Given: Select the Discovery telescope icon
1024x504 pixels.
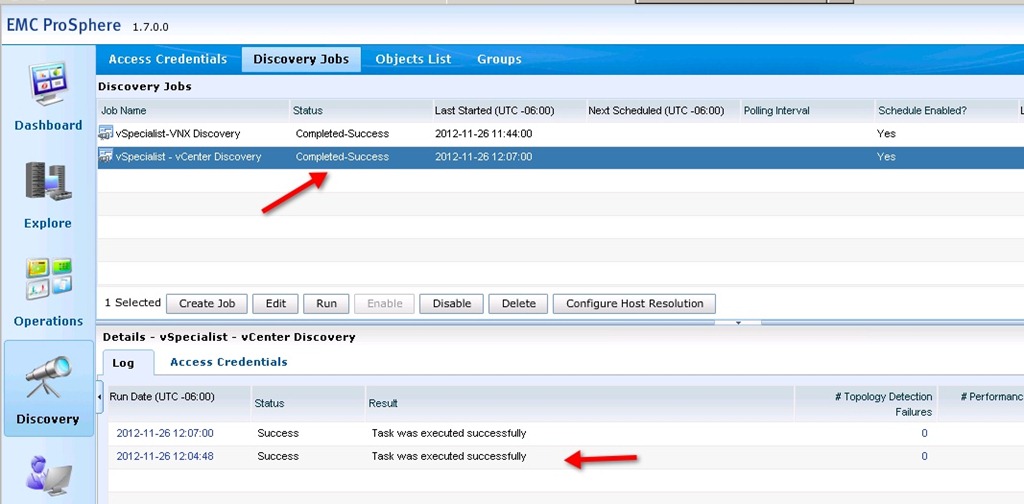Looking at the screenshot, I should point(47,380).
